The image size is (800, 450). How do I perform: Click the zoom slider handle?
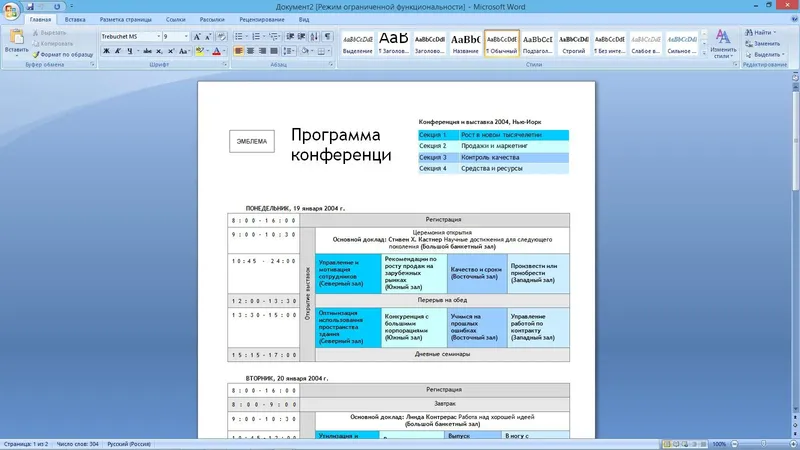pos(763,444)
